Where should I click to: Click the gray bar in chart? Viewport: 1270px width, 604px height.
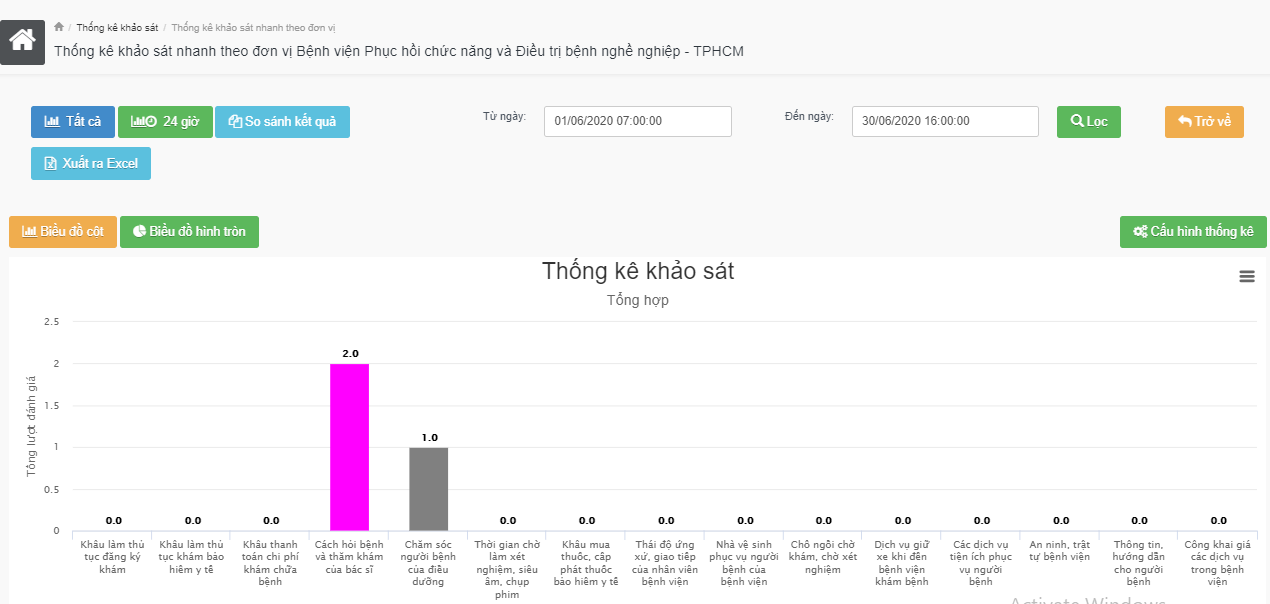pyautogui.click(x=428, y=489)
